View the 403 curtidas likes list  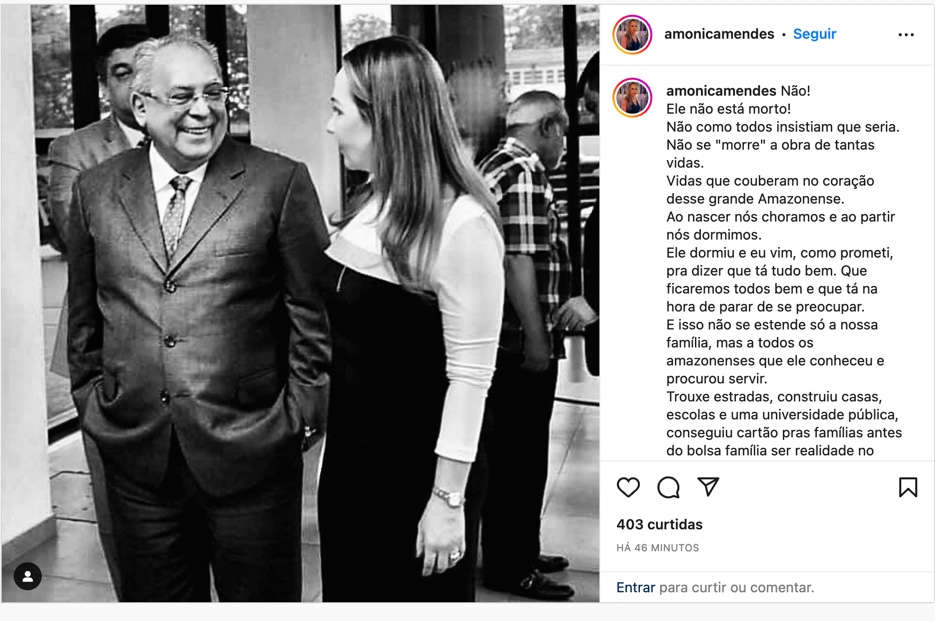click(x=659, y=524)
